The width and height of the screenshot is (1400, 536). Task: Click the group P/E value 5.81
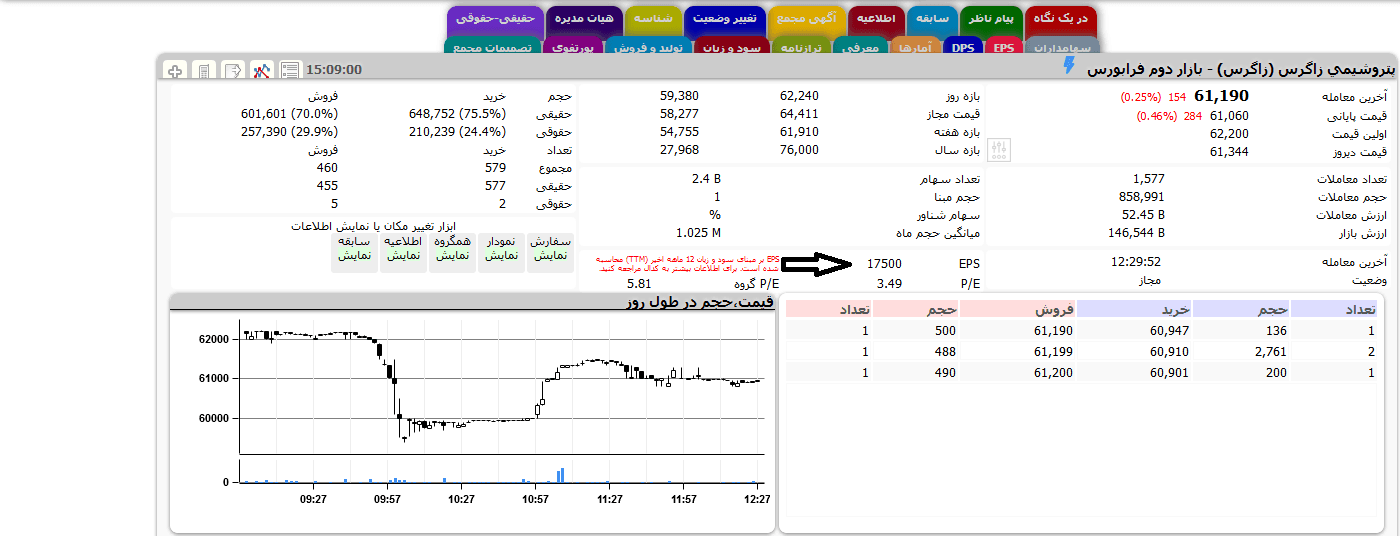639,284
